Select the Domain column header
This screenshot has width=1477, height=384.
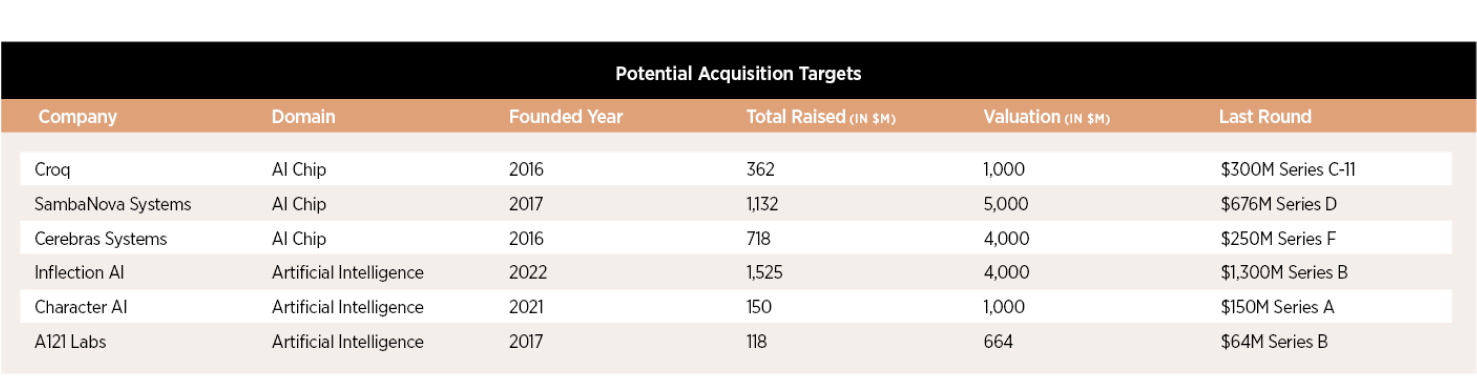303,117
